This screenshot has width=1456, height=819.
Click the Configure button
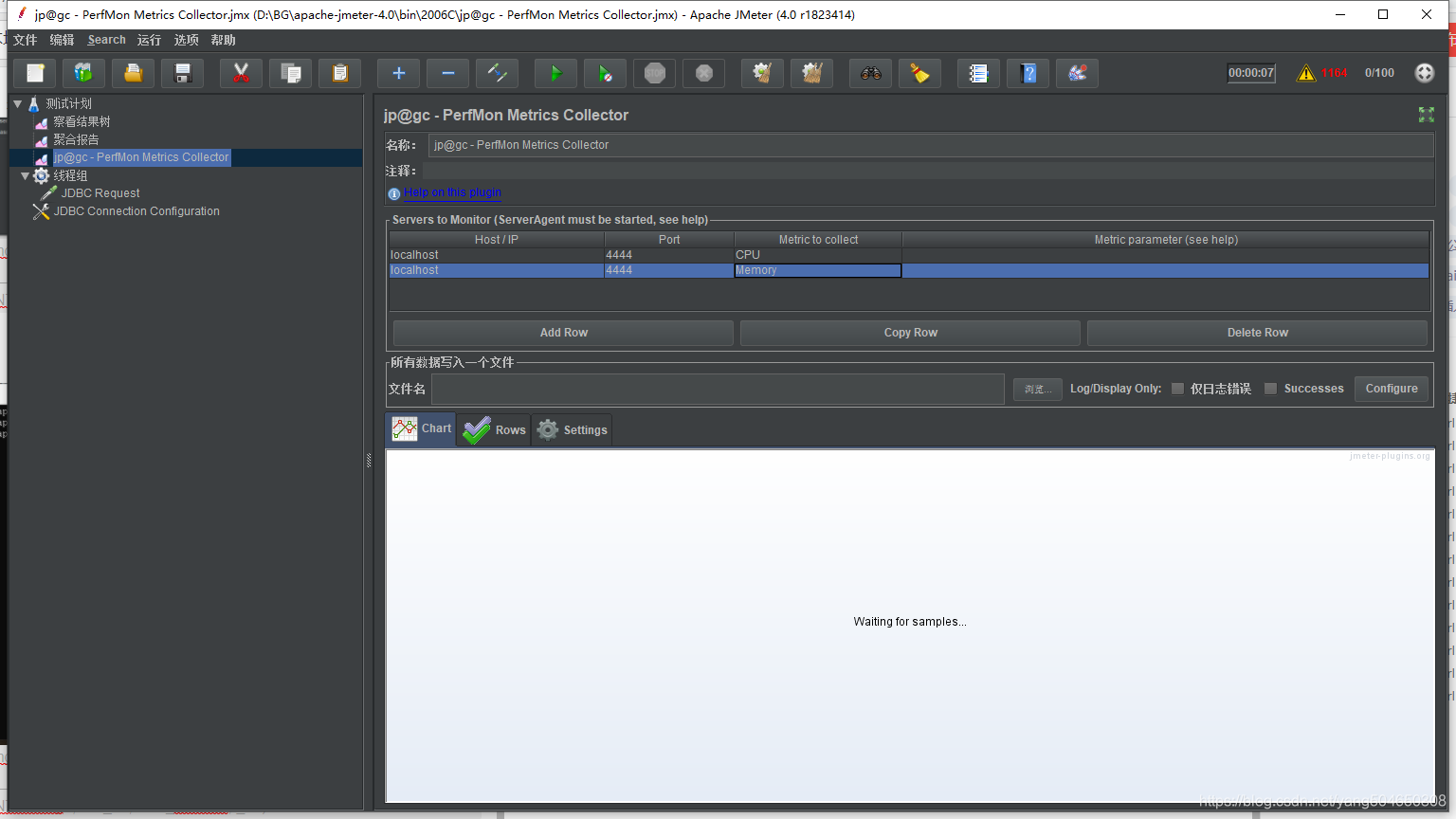click(x=1391, y=389)
